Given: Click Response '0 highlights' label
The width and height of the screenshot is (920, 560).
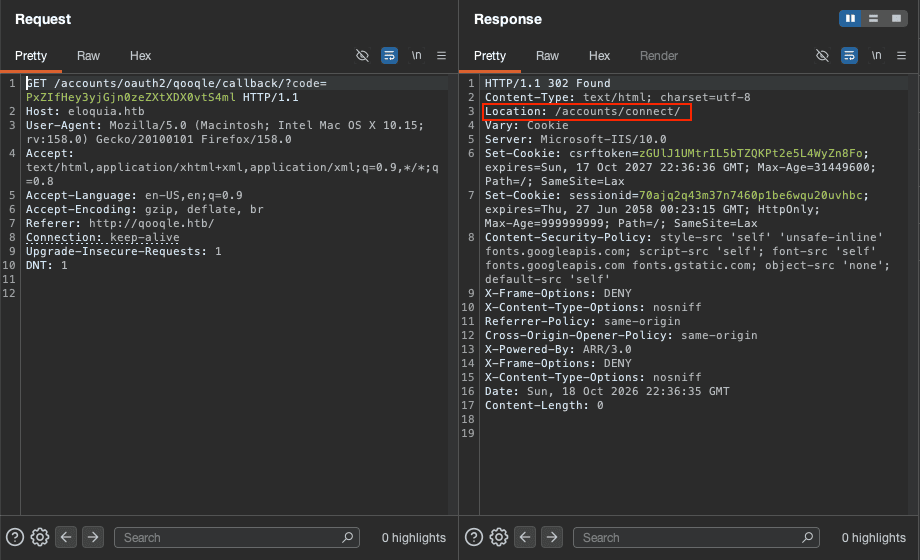Looking at the screenshot, I should click(x=874, y=538).
